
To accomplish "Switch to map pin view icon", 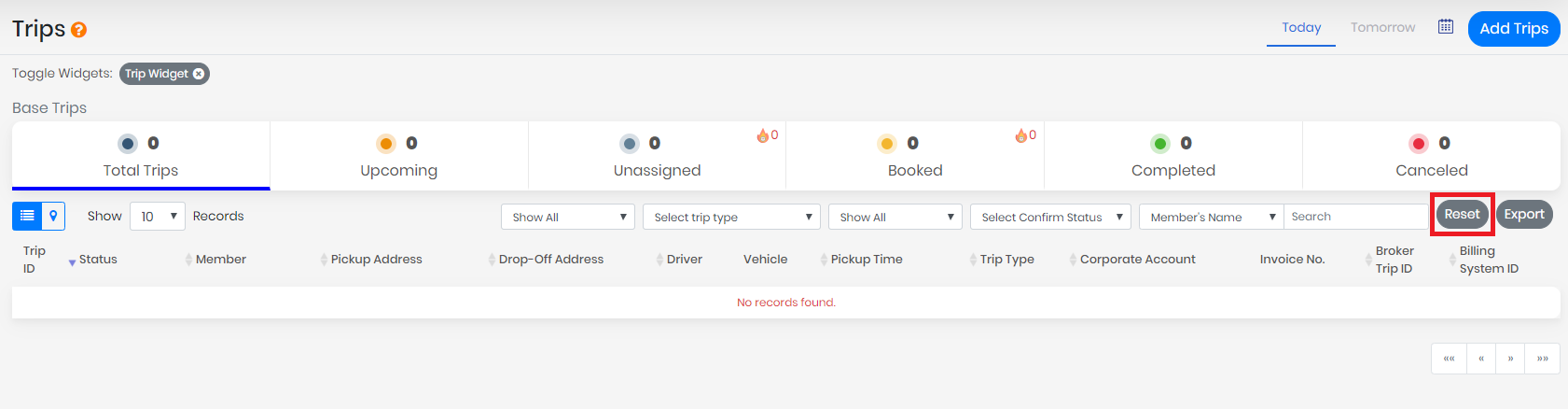I will pyautogui.click(x=53, y=216).
